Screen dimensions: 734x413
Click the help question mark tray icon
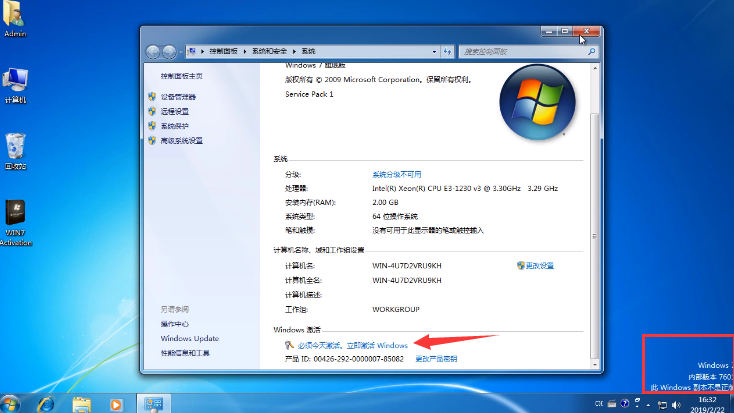coord(624,403)
